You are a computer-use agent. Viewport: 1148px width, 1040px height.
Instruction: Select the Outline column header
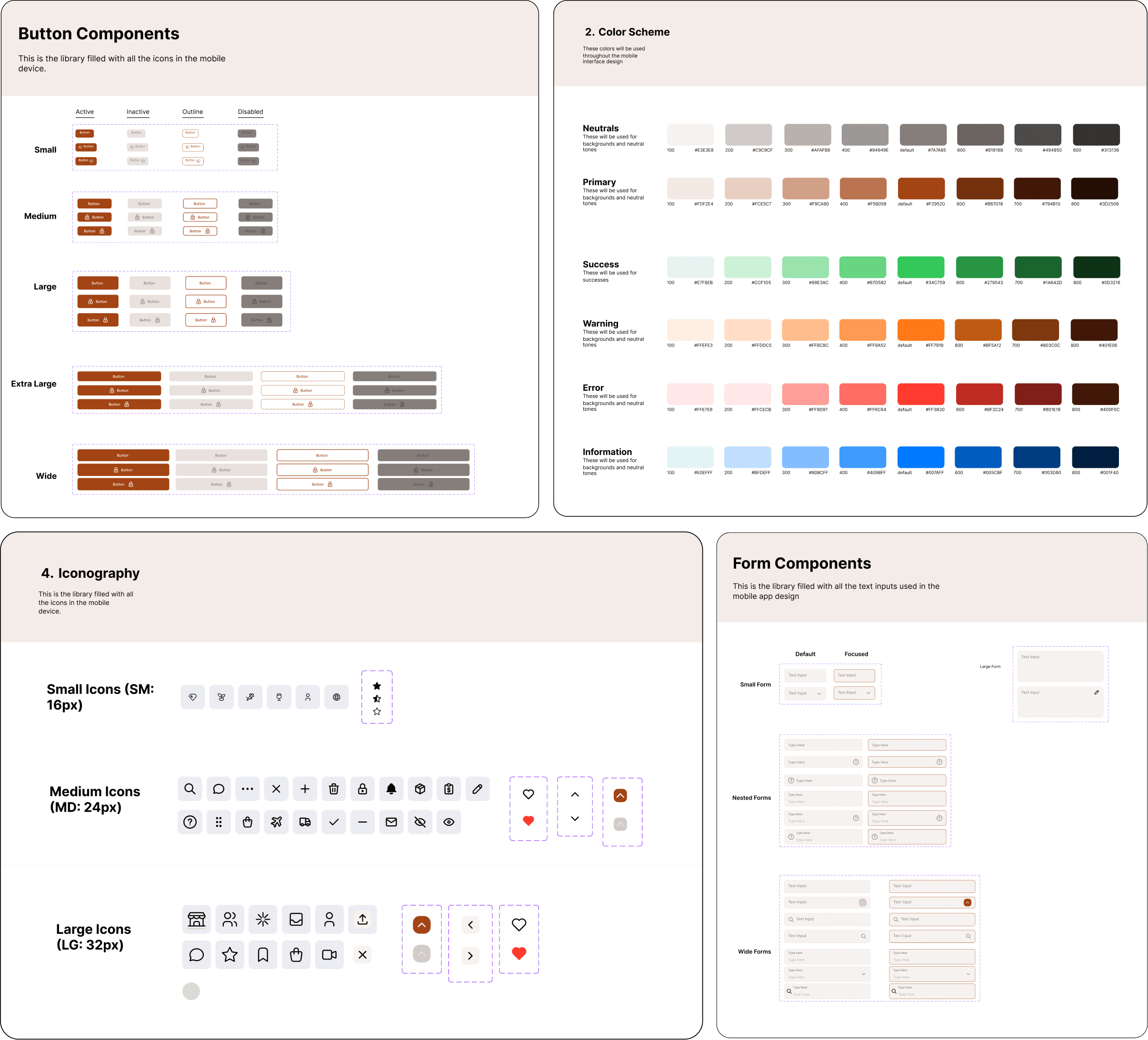pyautogui.click(x=192, y=112)
